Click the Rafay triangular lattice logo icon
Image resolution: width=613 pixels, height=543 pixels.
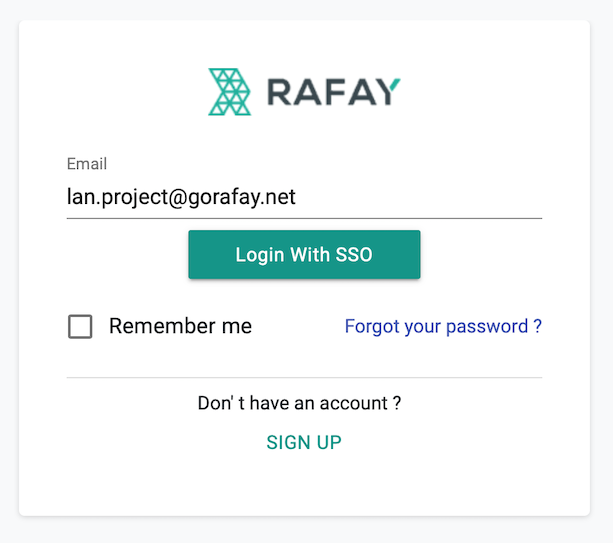tap(229, 92)
